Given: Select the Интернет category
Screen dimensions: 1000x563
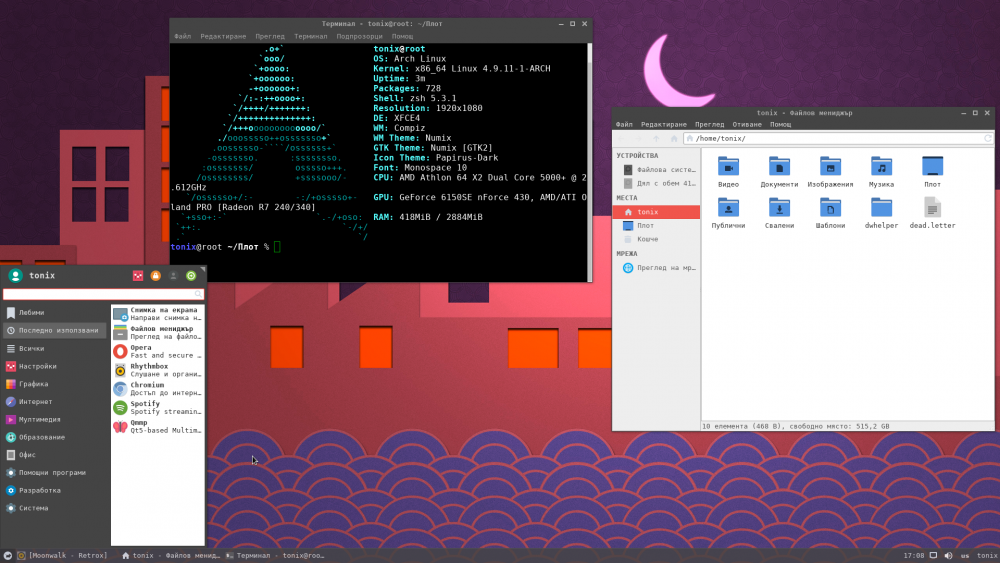Looking at the screenshot, I should (x=55, y=402).
